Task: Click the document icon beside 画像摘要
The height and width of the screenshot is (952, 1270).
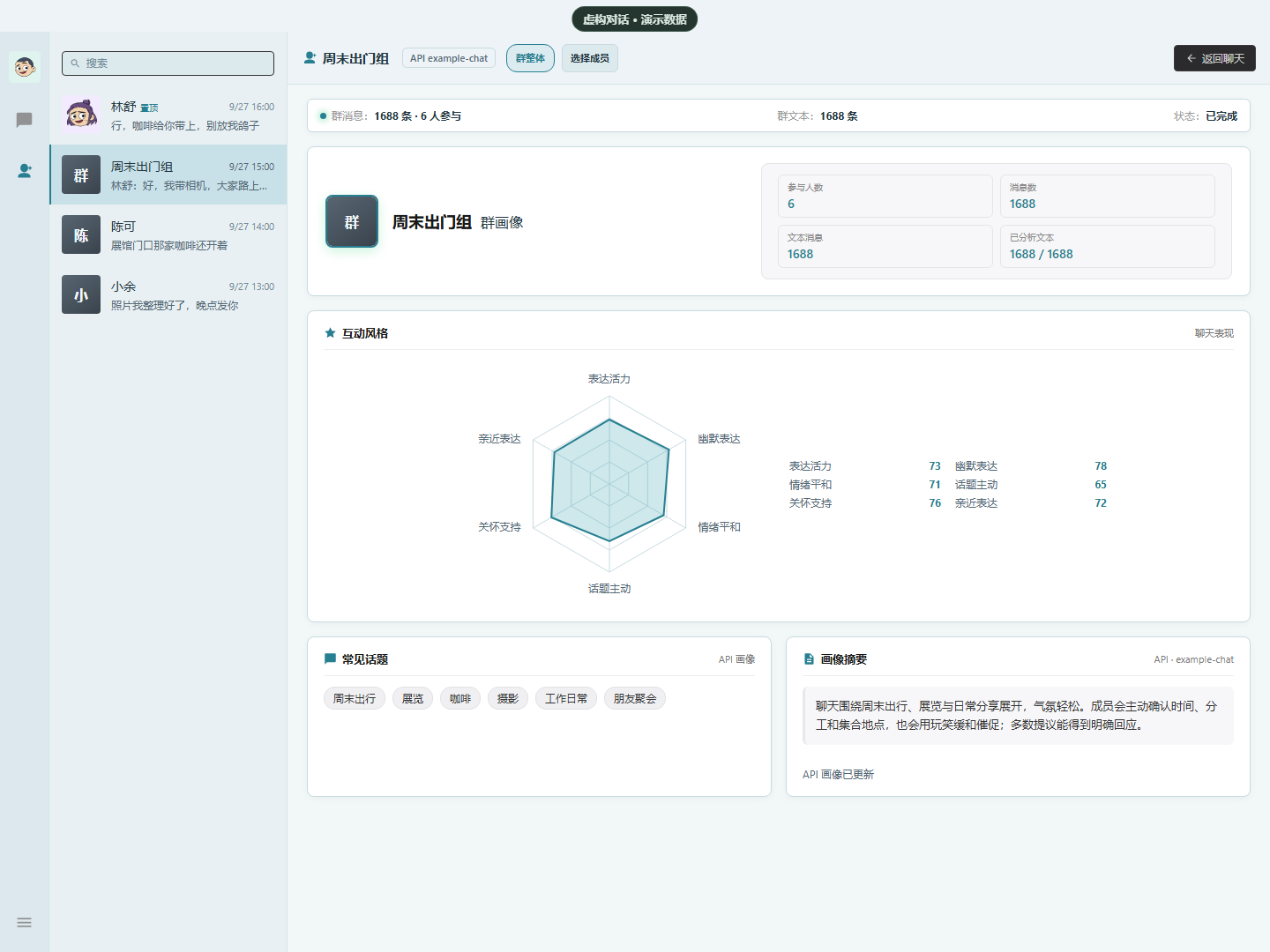Action: tap(809, 659)
